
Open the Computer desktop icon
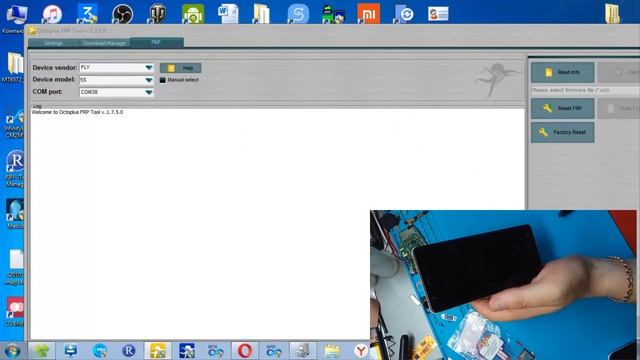pos(16,16)
